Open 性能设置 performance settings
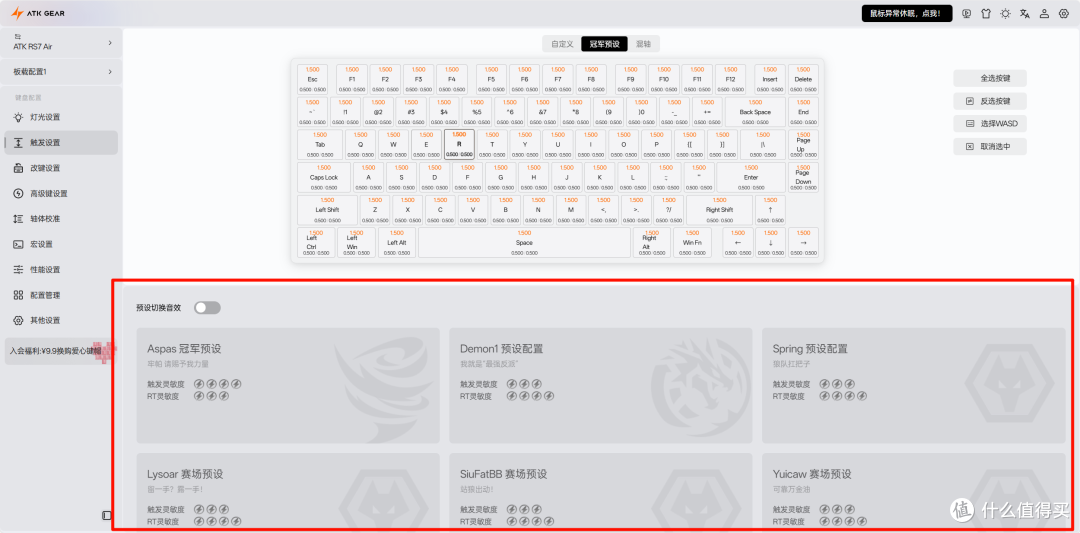 [x=61, y=270]
